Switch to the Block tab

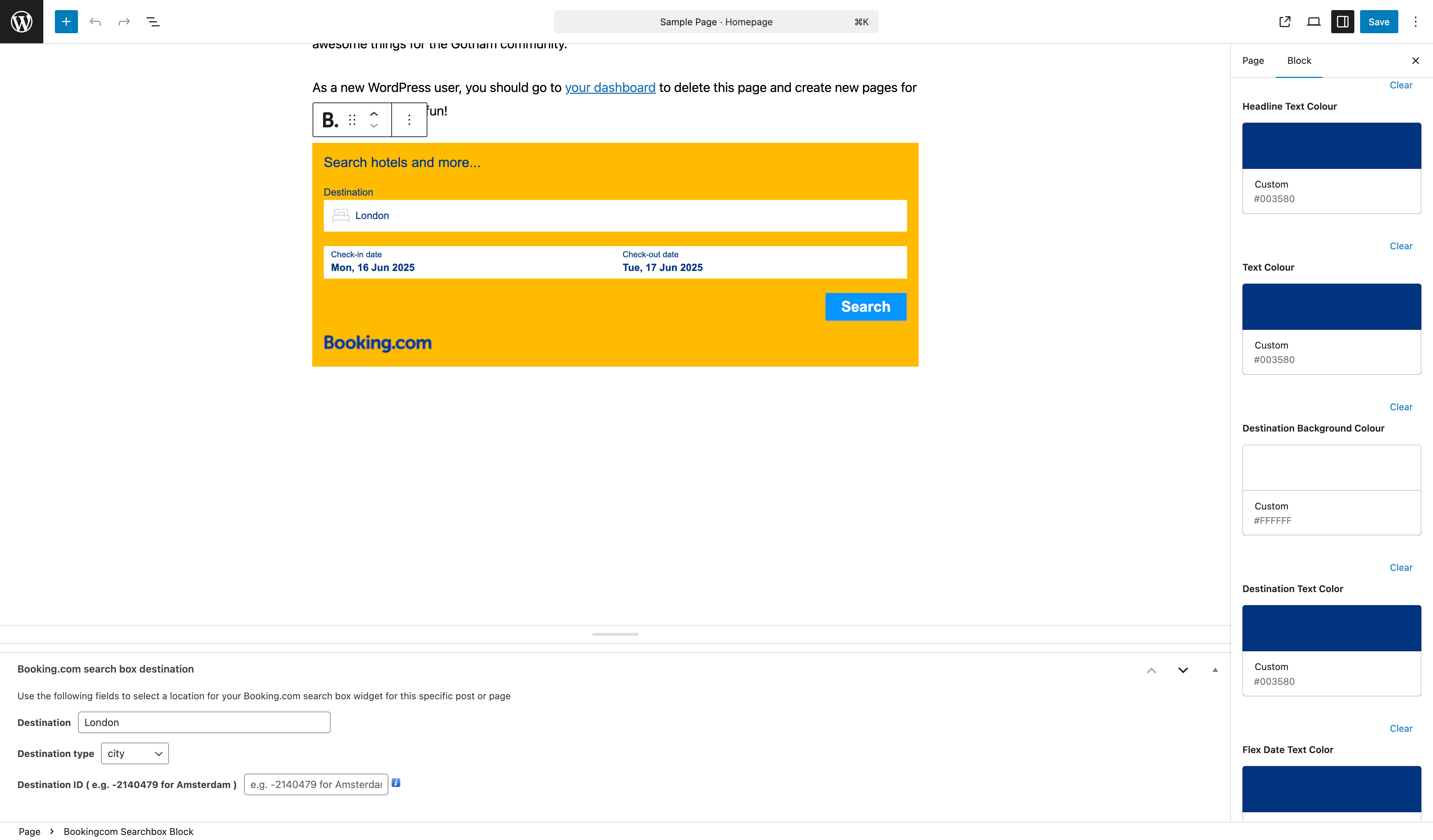(1299, 60)
